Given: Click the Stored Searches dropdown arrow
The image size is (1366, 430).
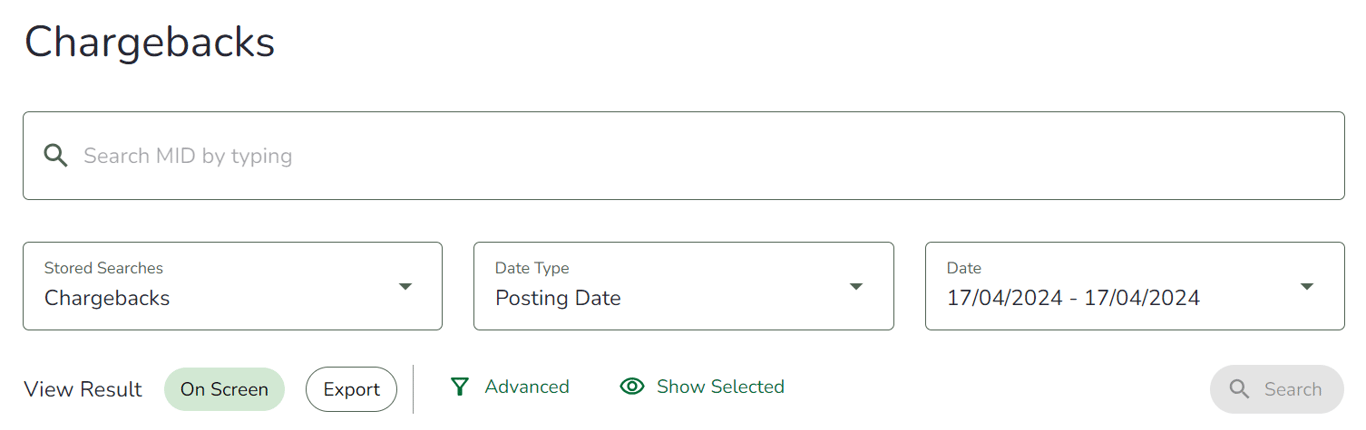Looking at the screenshot, I should (405, 287).
